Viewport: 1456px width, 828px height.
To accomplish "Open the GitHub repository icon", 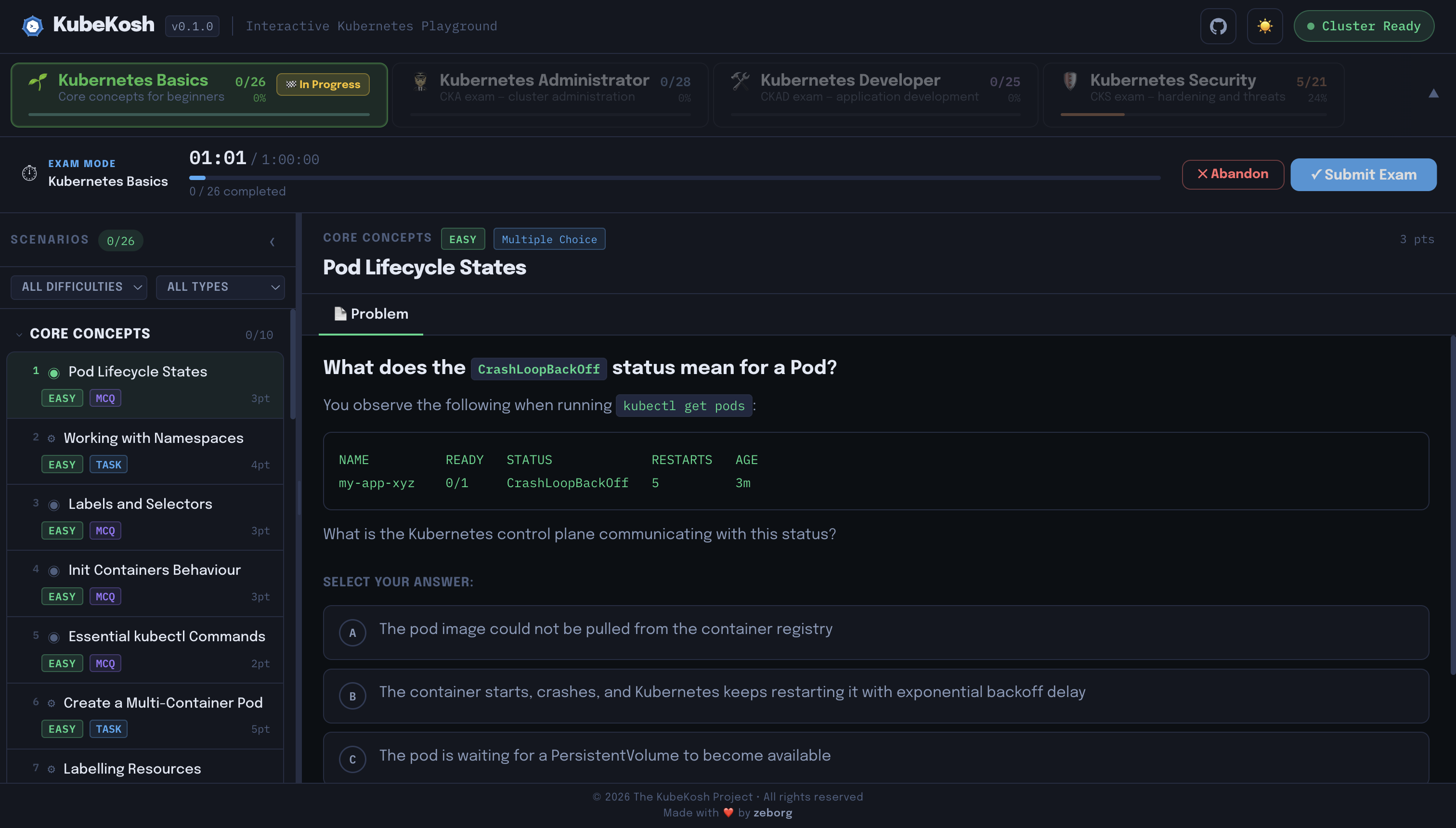I will 1218,26.
